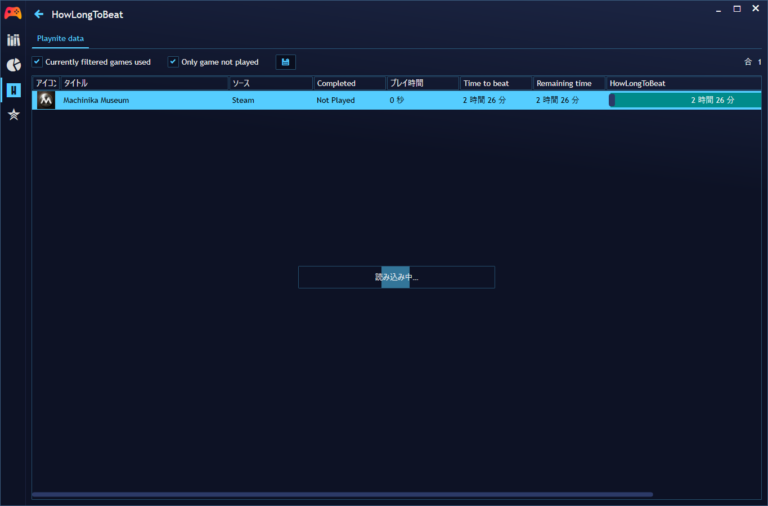The image size is (768, 506).
Task: Uncheck Only game not played checkbox
Action: click(x=173, y=62)
